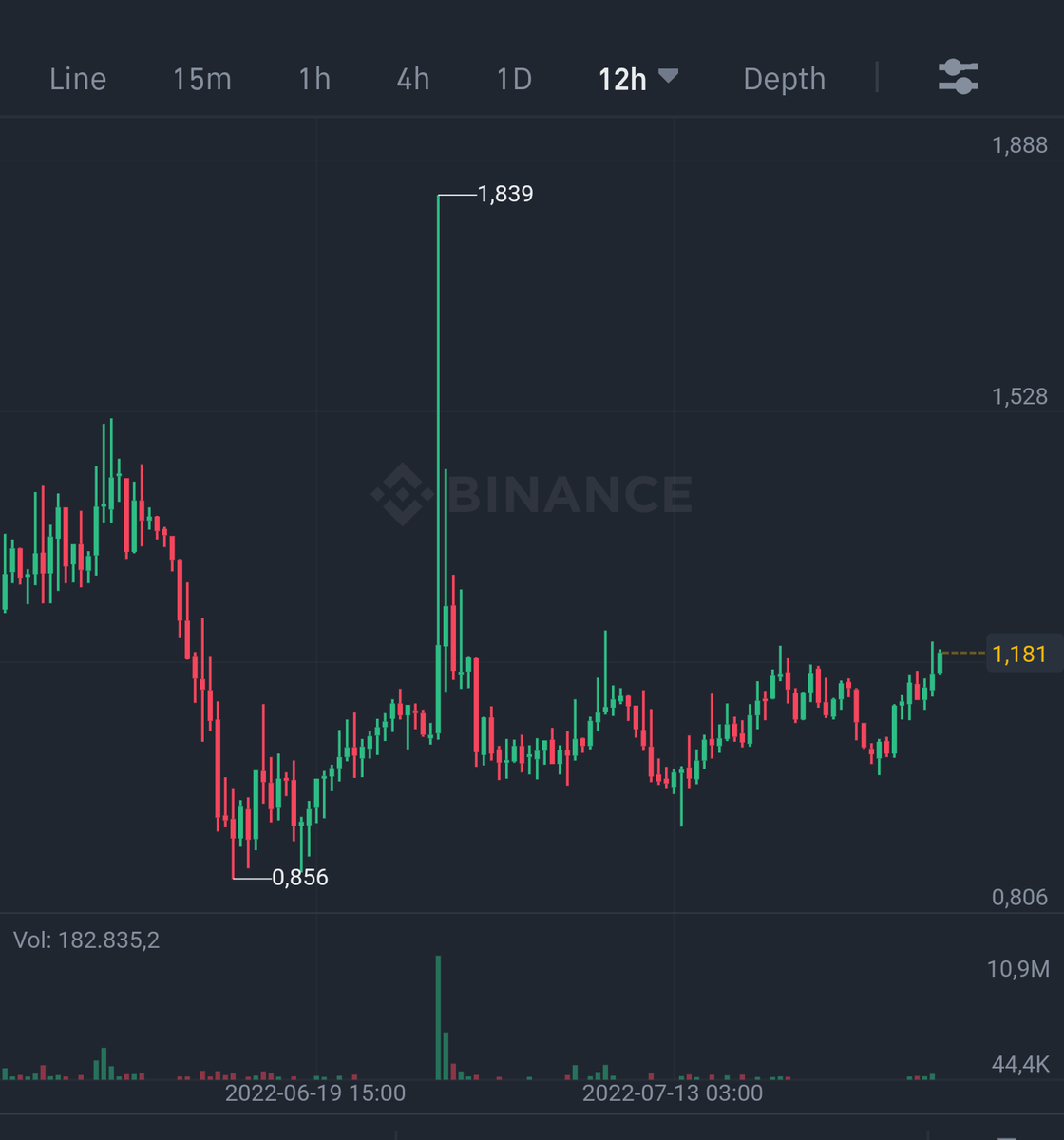This screenshot has width=1064, height=1140.
Task: Open the 12h interval dropdown
Action: (x=637, y=79)
